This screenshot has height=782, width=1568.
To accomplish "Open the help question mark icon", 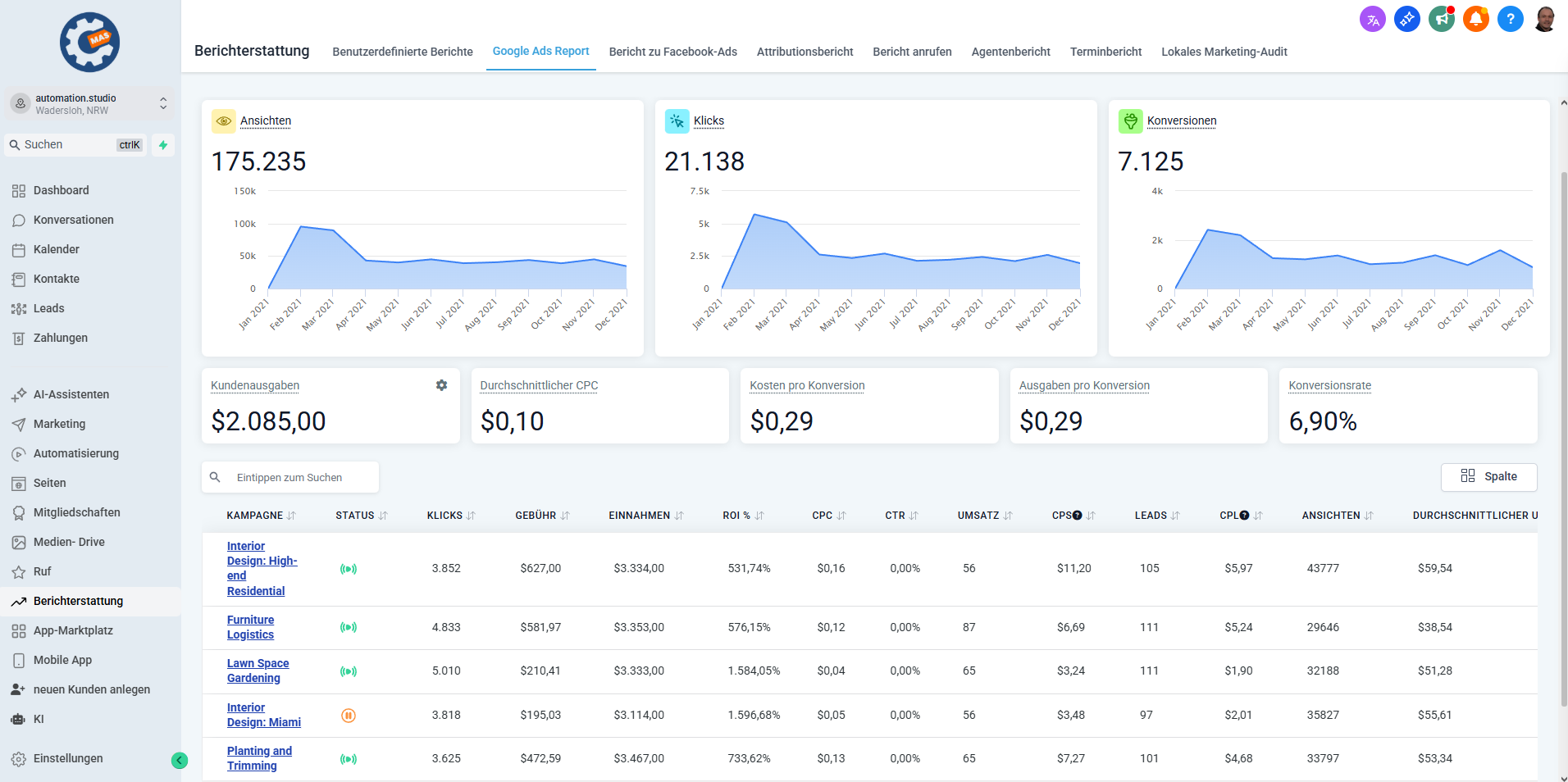I will pyautogui.click(x=1511, y=19).
